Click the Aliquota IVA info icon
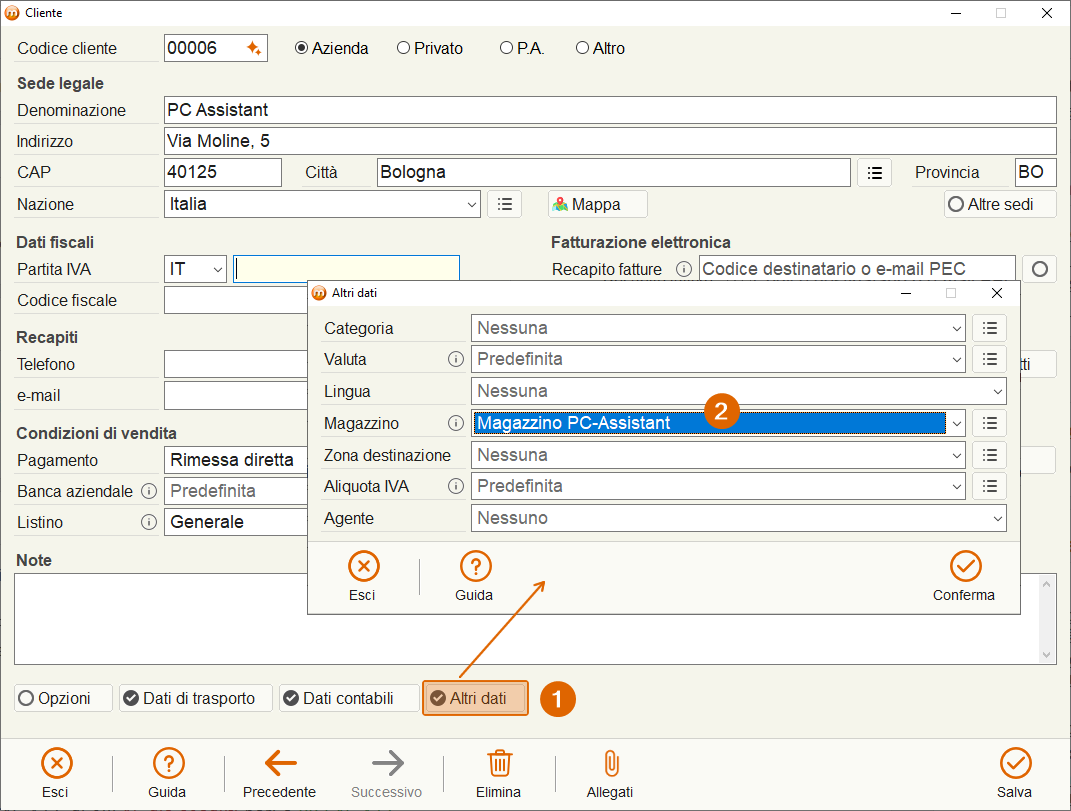The height and width of the screenshot is (811, 1071). pyautogui.click(x=456, y=486)
